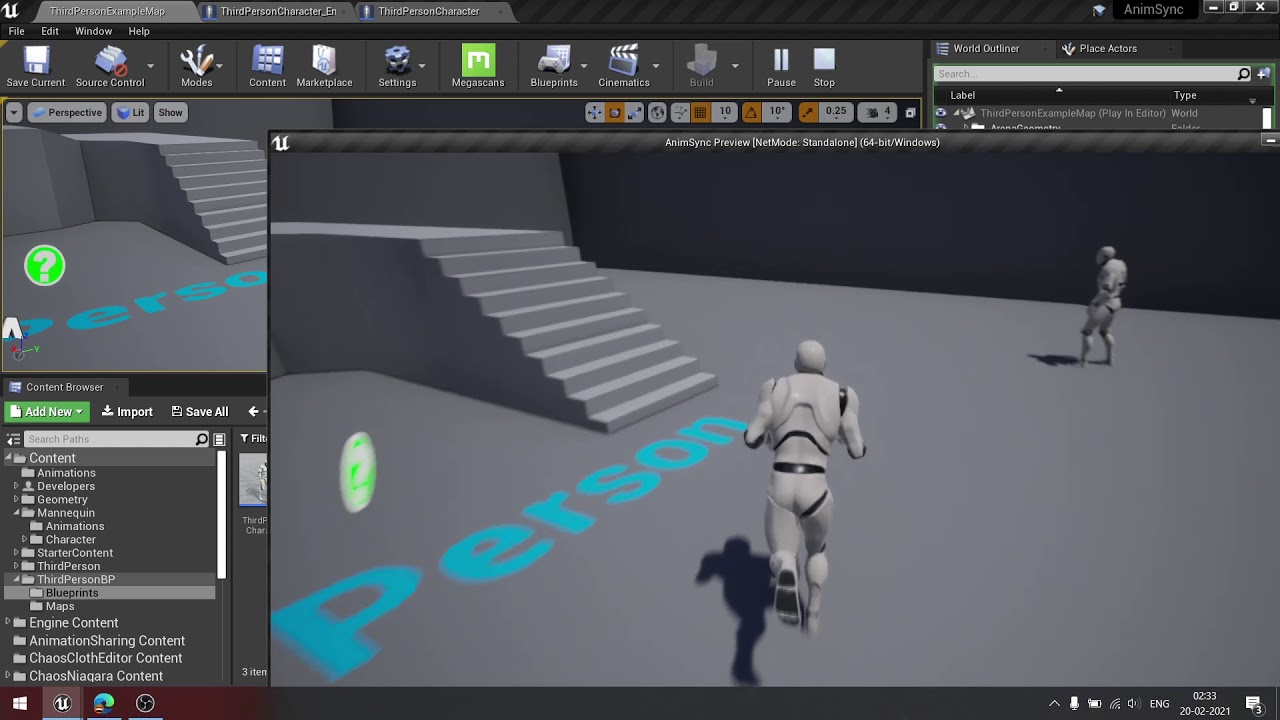
Task: Open the Help menu
Action: tap(139, 31)
